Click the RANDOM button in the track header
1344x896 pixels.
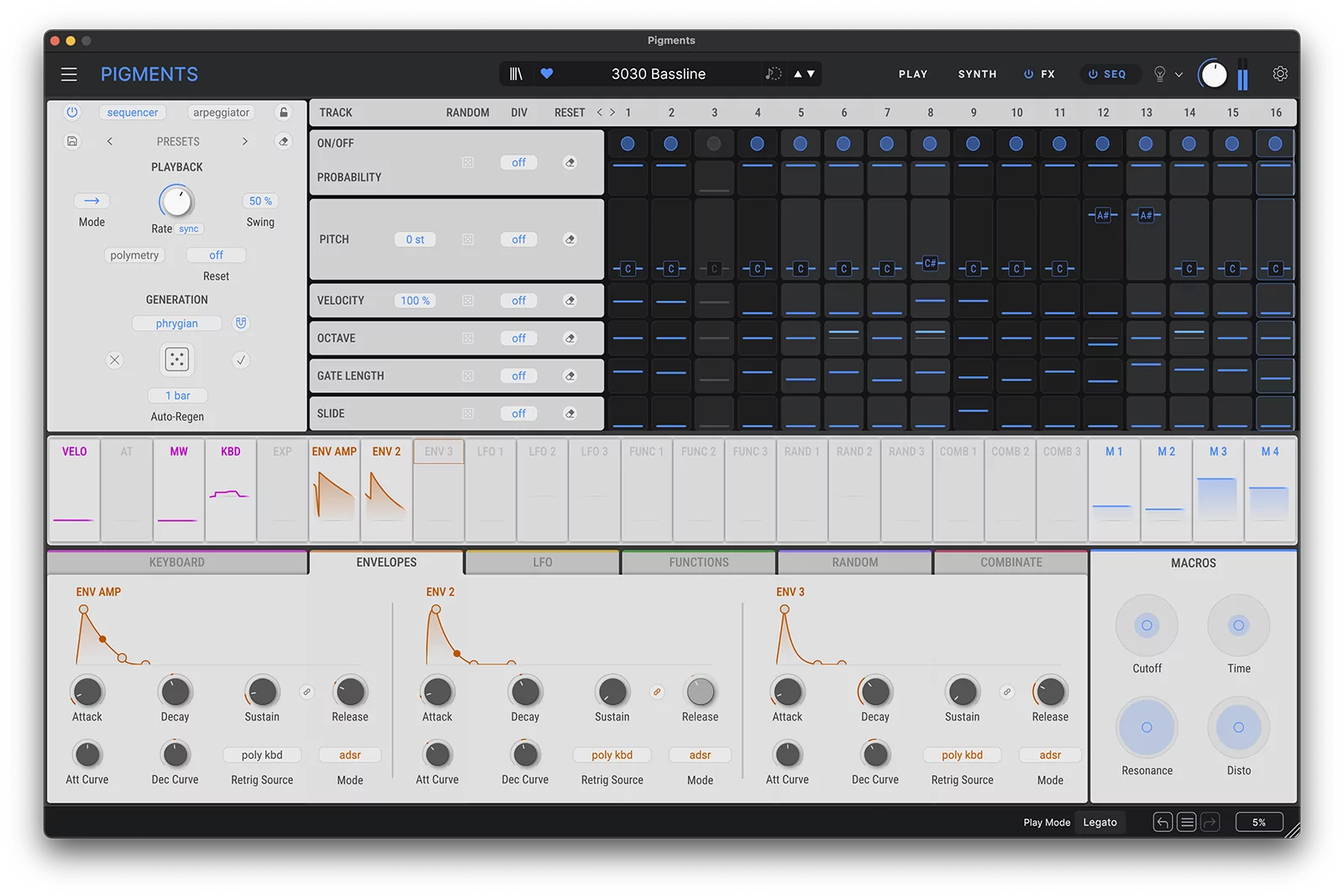[467, 112]
